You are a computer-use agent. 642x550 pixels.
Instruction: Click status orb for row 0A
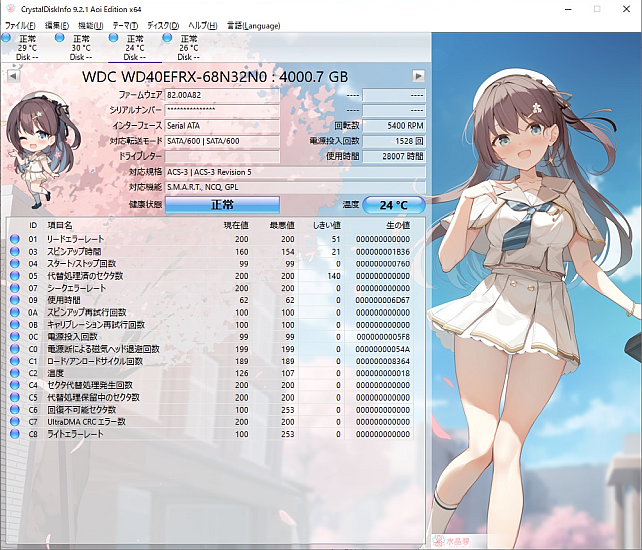click(15, 312)
